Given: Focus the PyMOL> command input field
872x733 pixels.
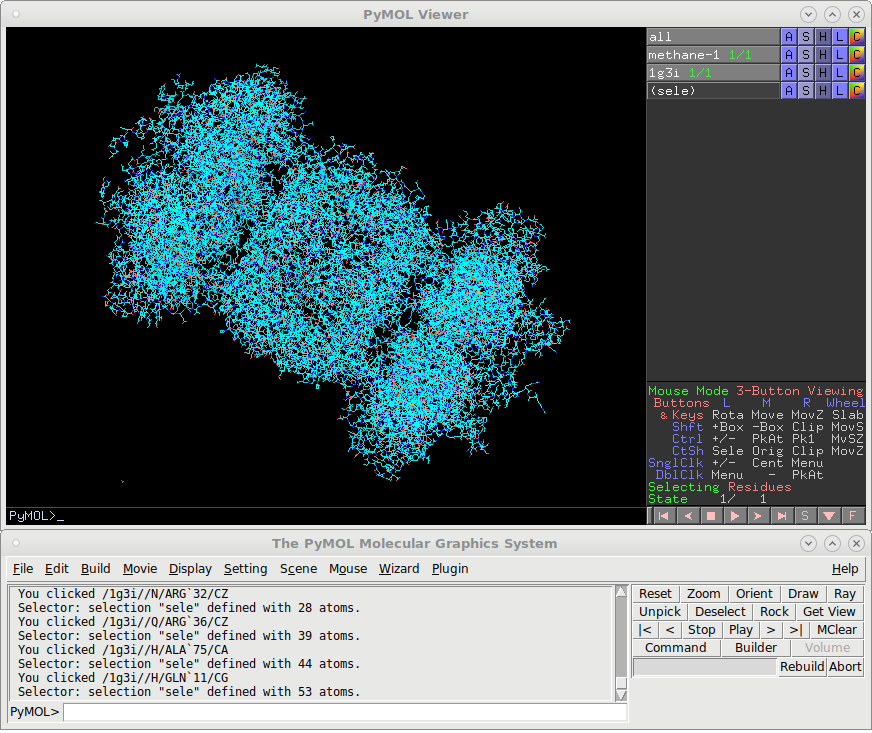Looking at the screenshot, I should click(345, 712).
